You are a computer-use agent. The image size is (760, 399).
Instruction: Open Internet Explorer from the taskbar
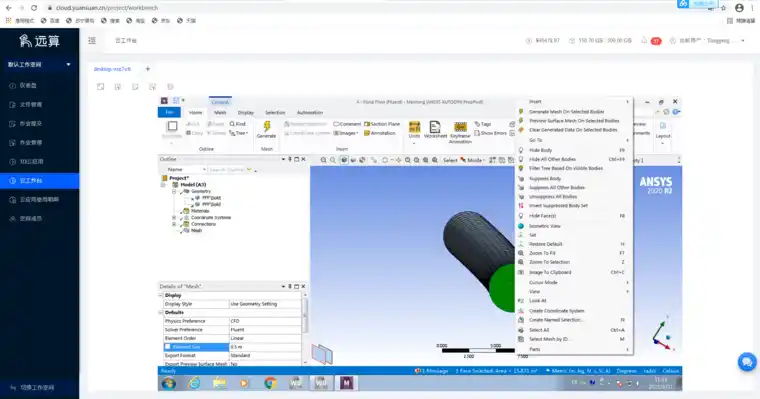[194, 383]
